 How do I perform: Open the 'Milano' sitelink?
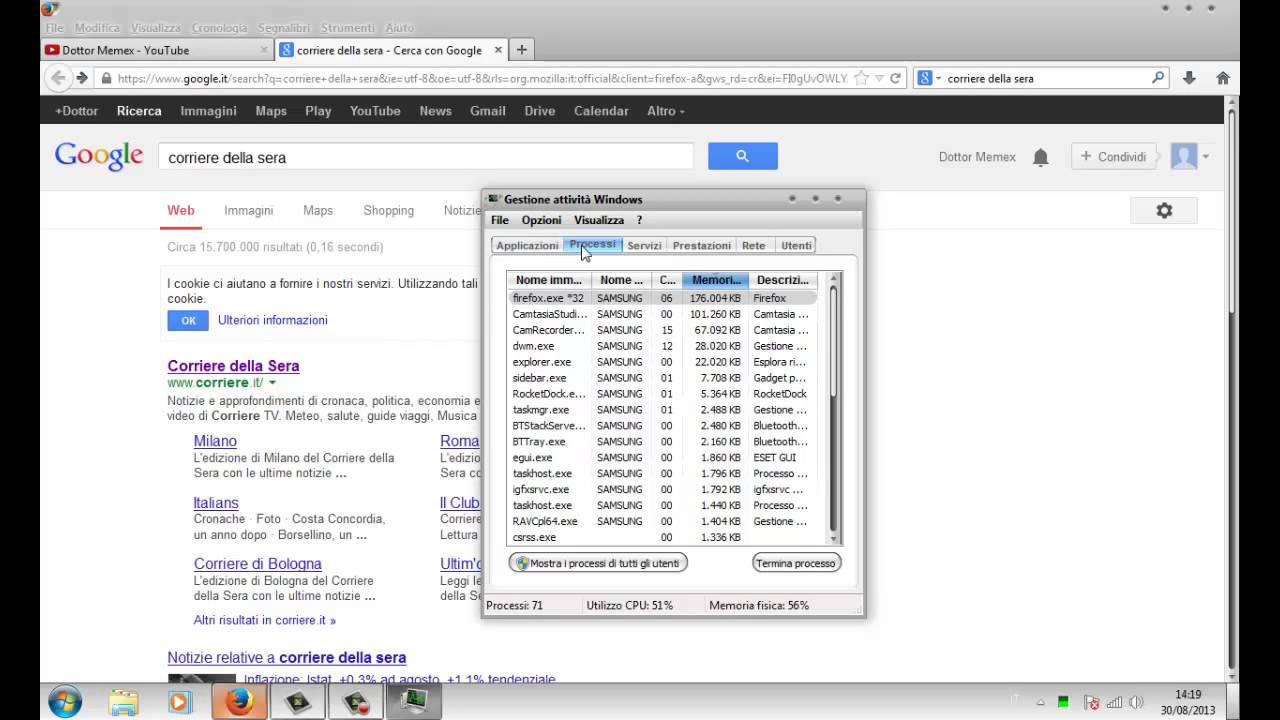point(215,441)
